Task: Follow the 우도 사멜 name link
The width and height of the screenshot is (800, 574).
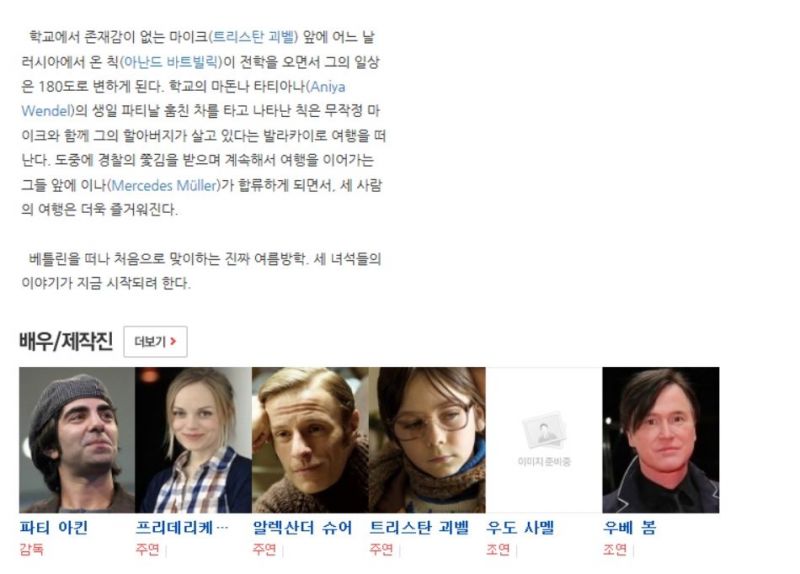Action: (520, 527)
